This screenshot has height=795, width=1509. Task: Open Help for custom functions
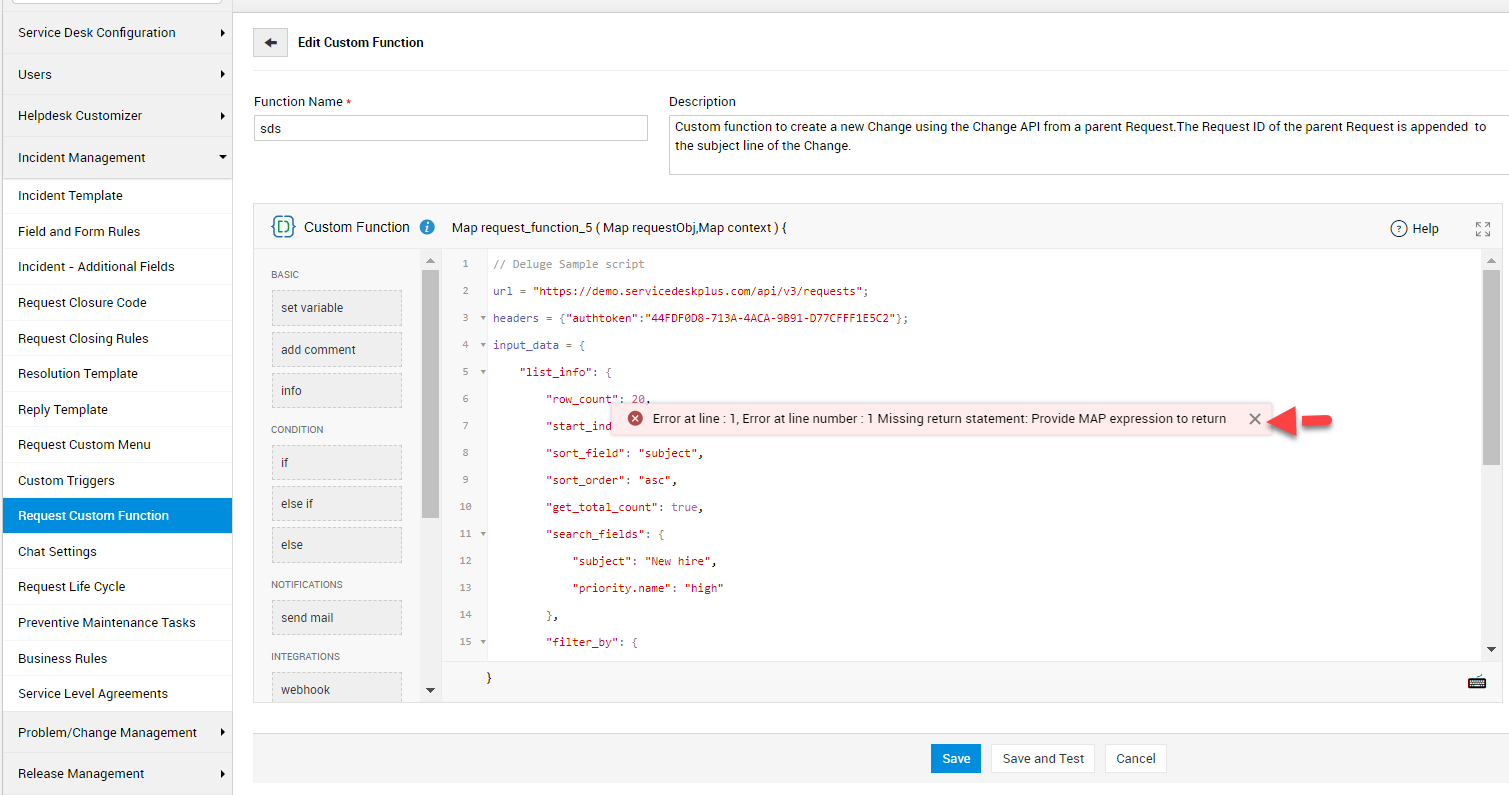coord(1414,229)
